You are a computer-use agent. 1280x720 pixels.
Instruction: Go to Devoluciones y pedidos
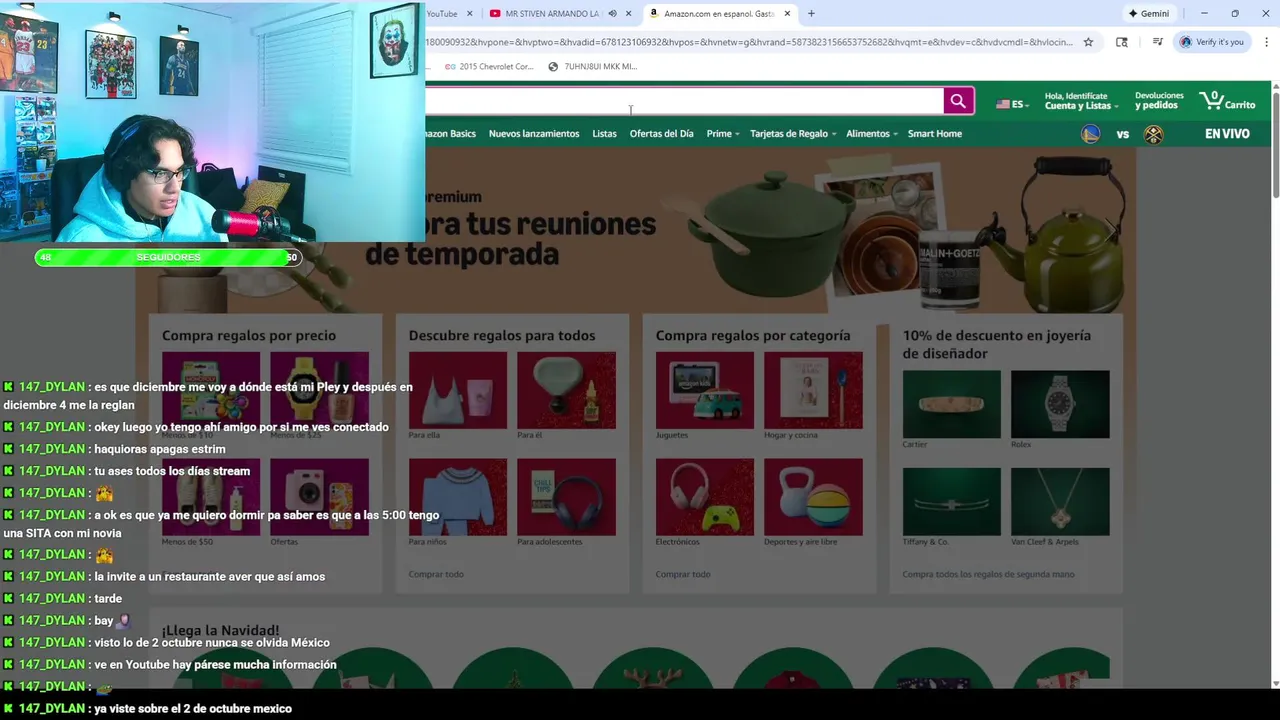[x=1159, y=101]
